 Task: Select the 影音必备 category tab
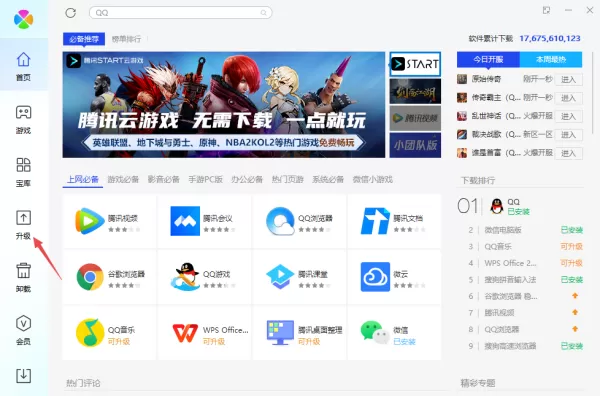pos(163,179)
